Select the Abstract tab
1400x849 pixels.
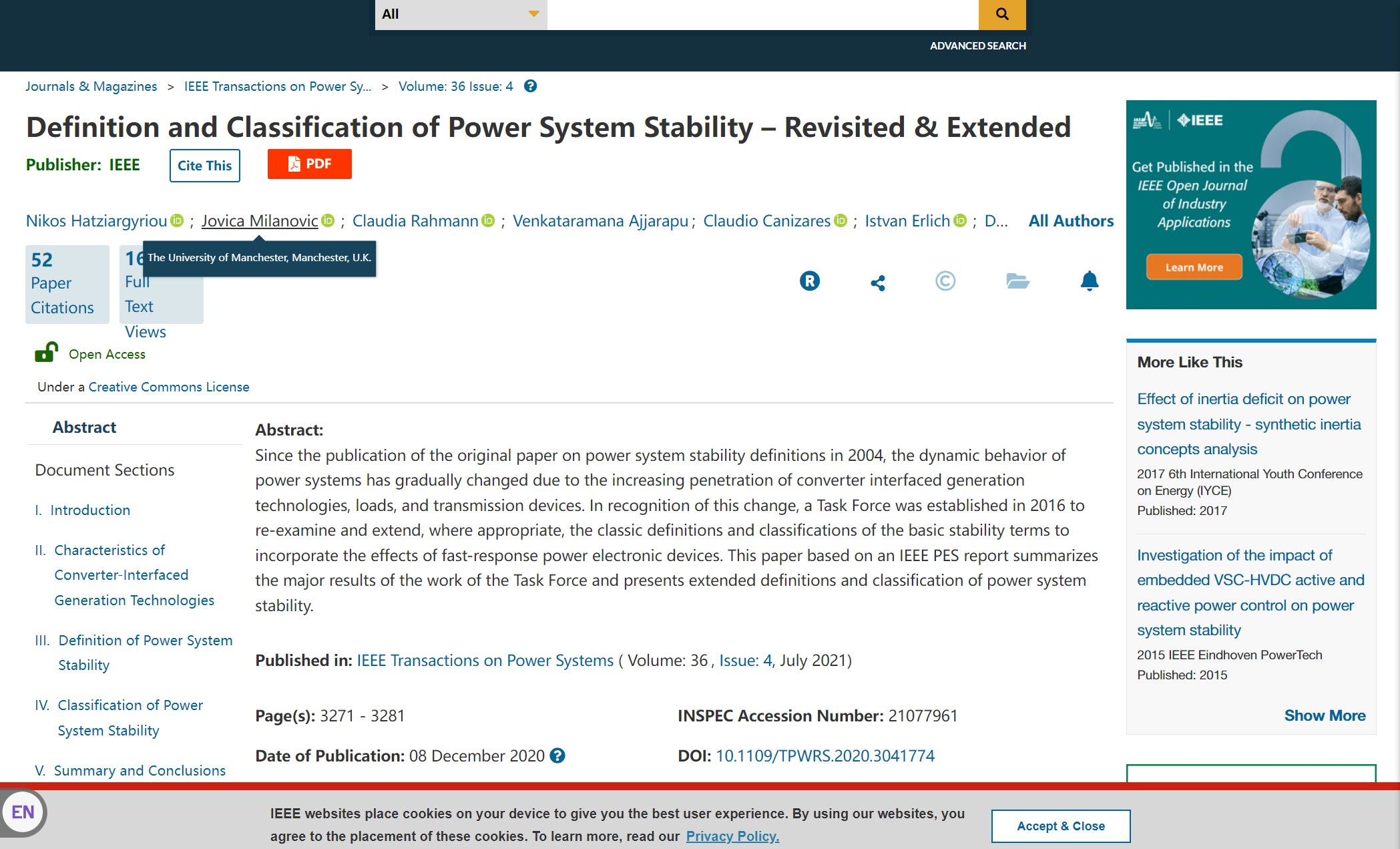click(x=84, y=427)
